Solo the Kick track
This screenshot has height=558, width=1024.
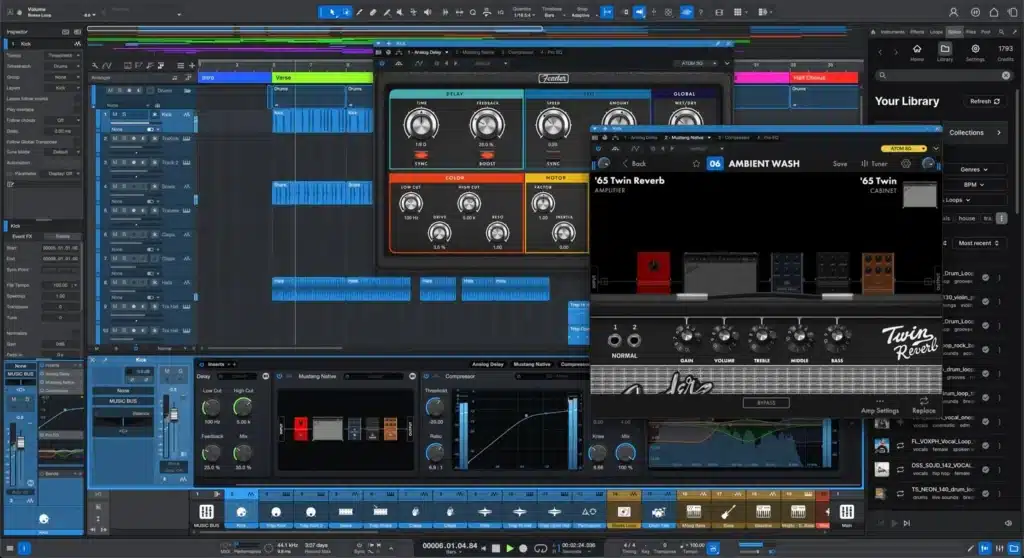123,114
